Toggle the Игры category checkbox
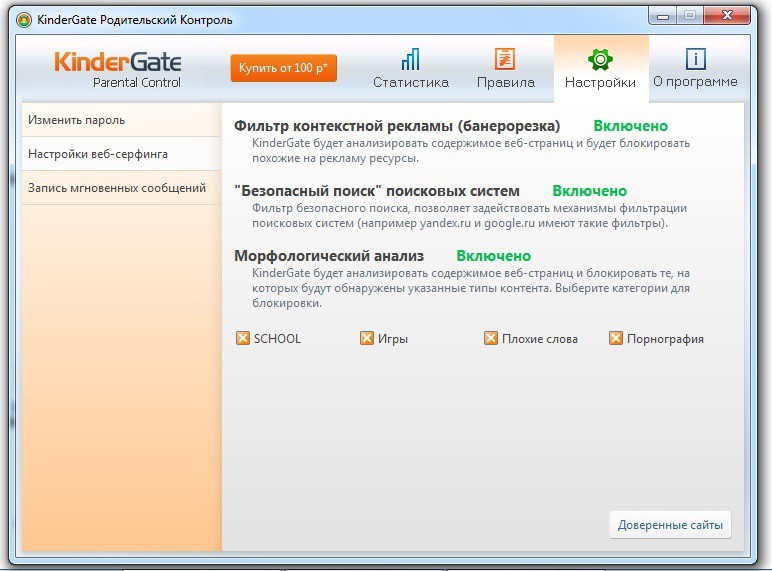The image size is (772, 571). pyautogui.click(x=367, y=339)
